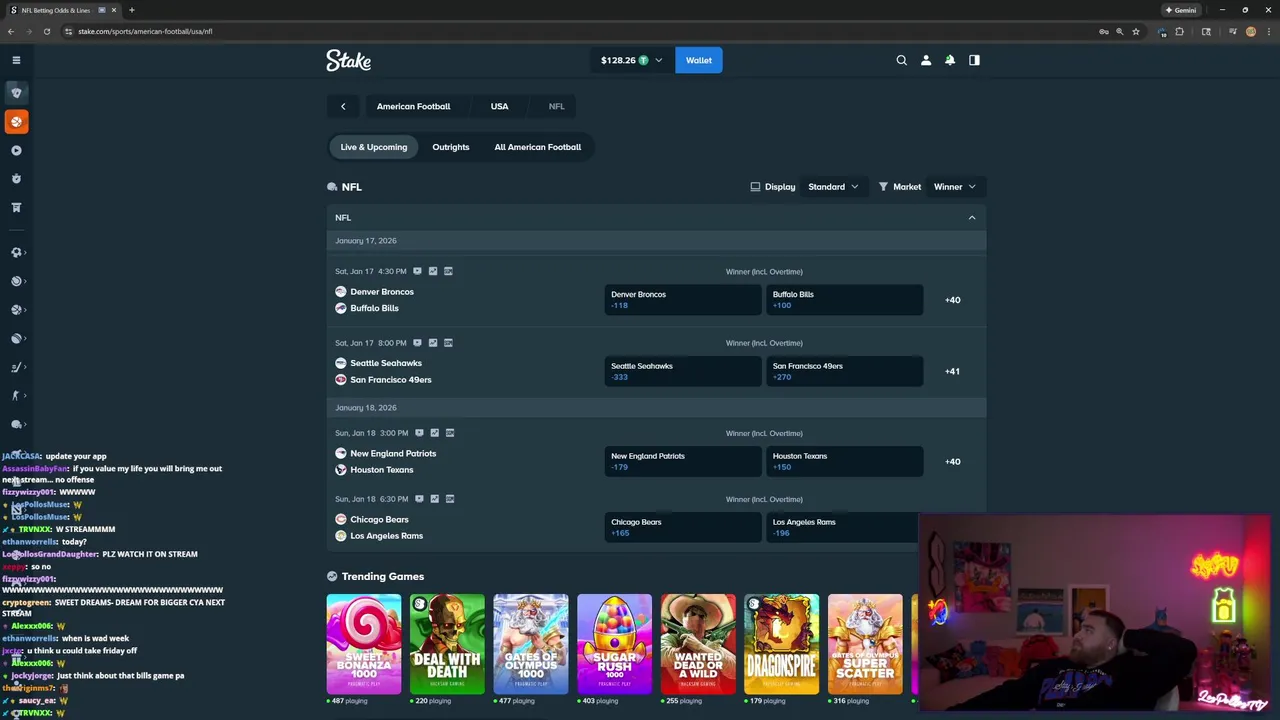
Task: Open scoreboard icon for Patriots 3:00 PM game
Action: click(x=449, y=433)
